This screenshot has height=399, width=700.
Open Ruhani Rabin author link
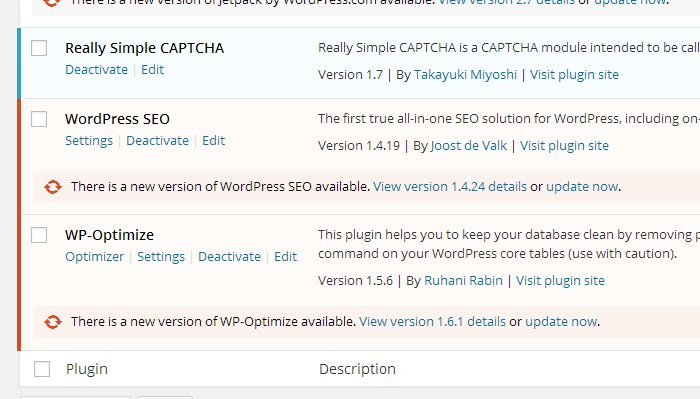[x=463, y=281]
